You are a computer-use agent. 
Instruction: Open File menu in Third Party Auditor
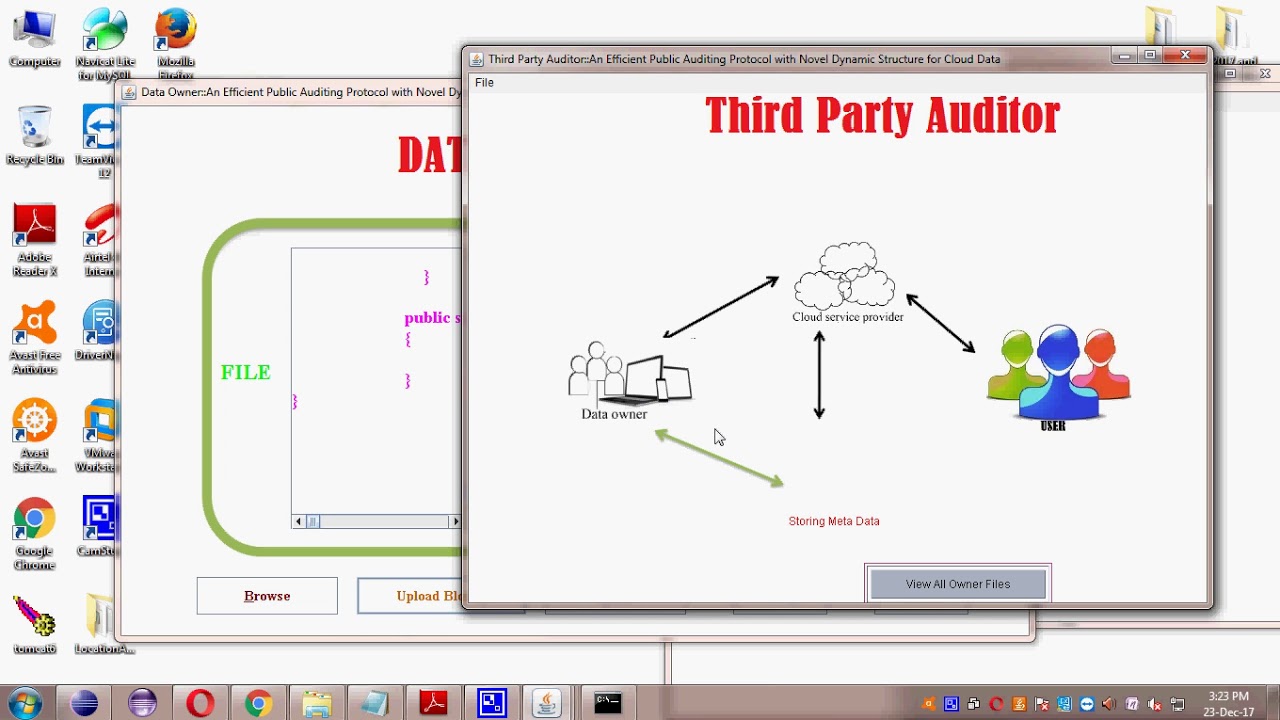(484, 82)
